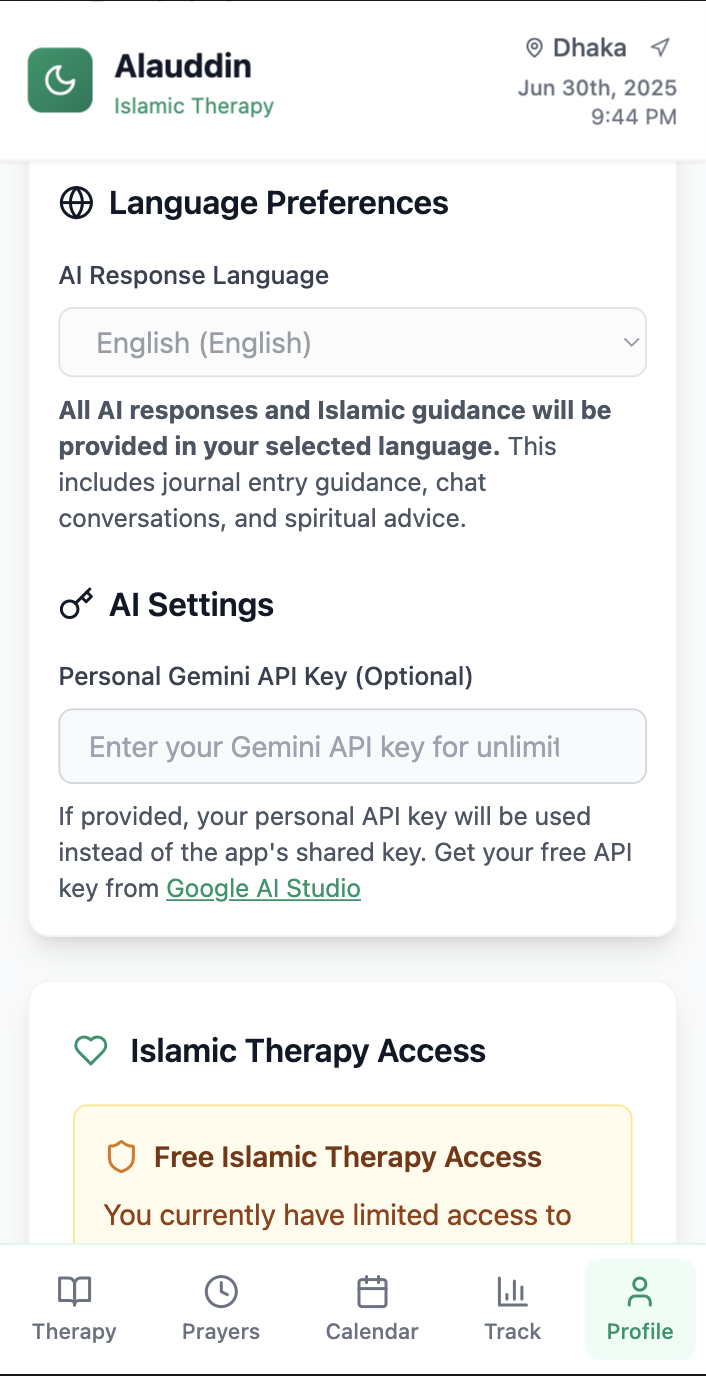Click the heart icon beside Islamic Therapy Access
The height and width of the screenshot is (1376, 706).
tap(91, 1050)
